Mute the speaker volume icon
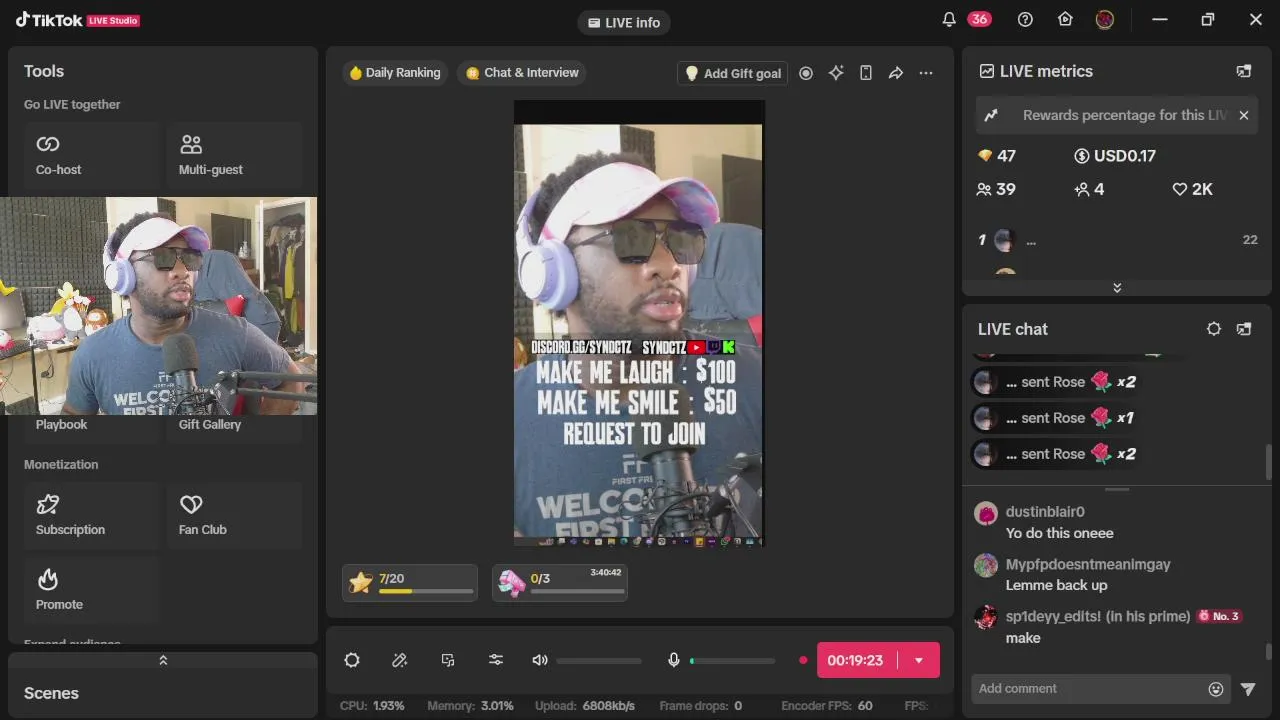This screenshot has height=720, width=1280. (x=540, y=660)
